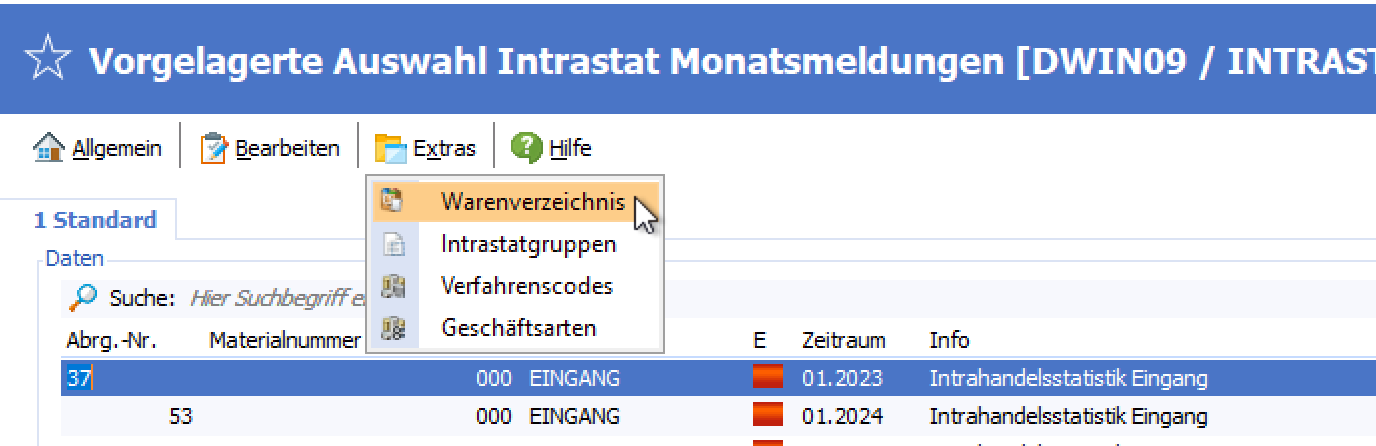The height and width of the screenshot is (446, 1376).
Task: Click the Intrastatgruppen menu entry icon
Action: [393, 244]
